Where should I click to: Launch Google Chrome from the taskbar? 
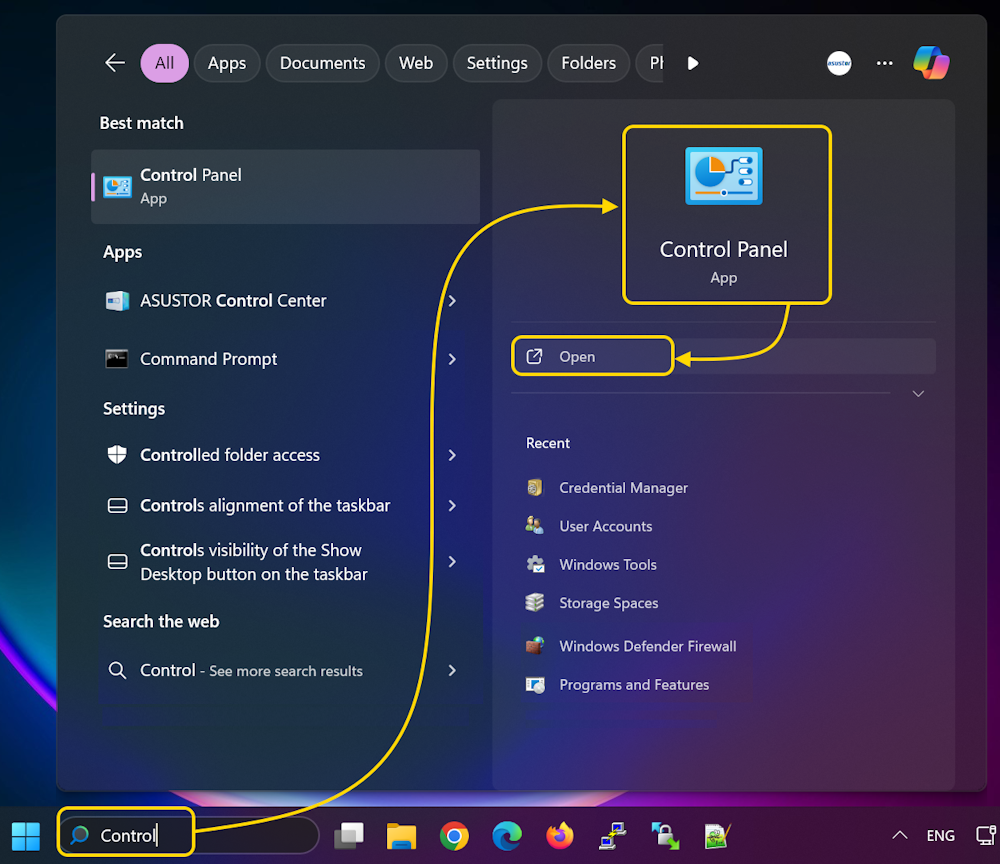point(454,836)
